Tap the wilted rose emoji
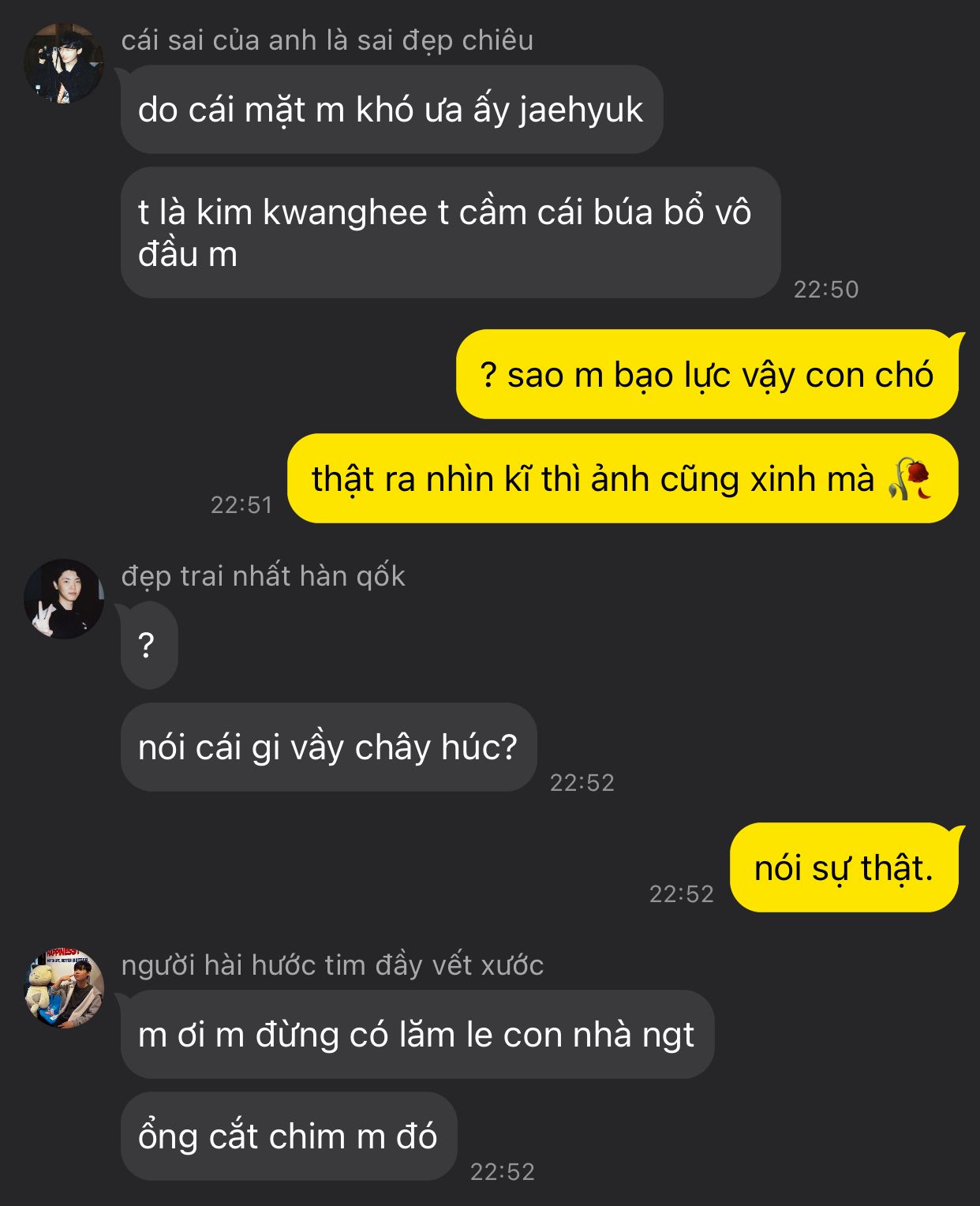The height and width of the screenshot is (1206, 980). 909,478
